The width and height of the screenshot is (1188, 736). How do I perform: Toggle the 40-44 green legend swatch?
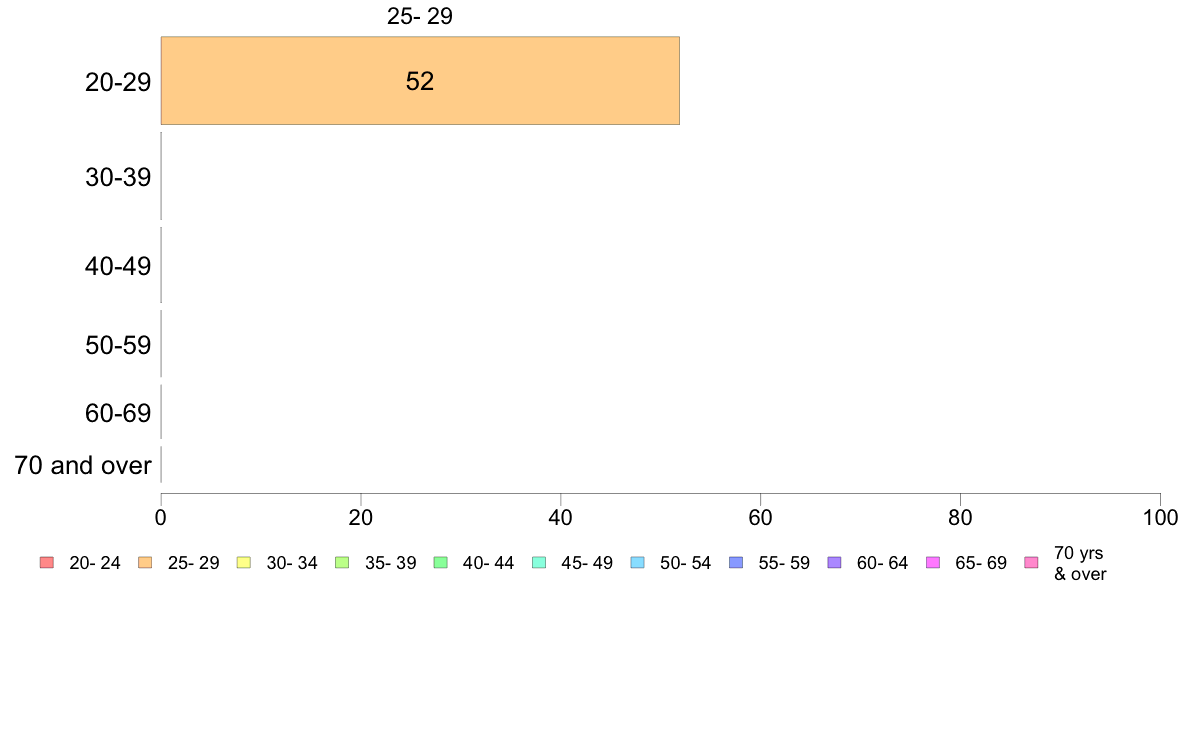click(441, 562)
